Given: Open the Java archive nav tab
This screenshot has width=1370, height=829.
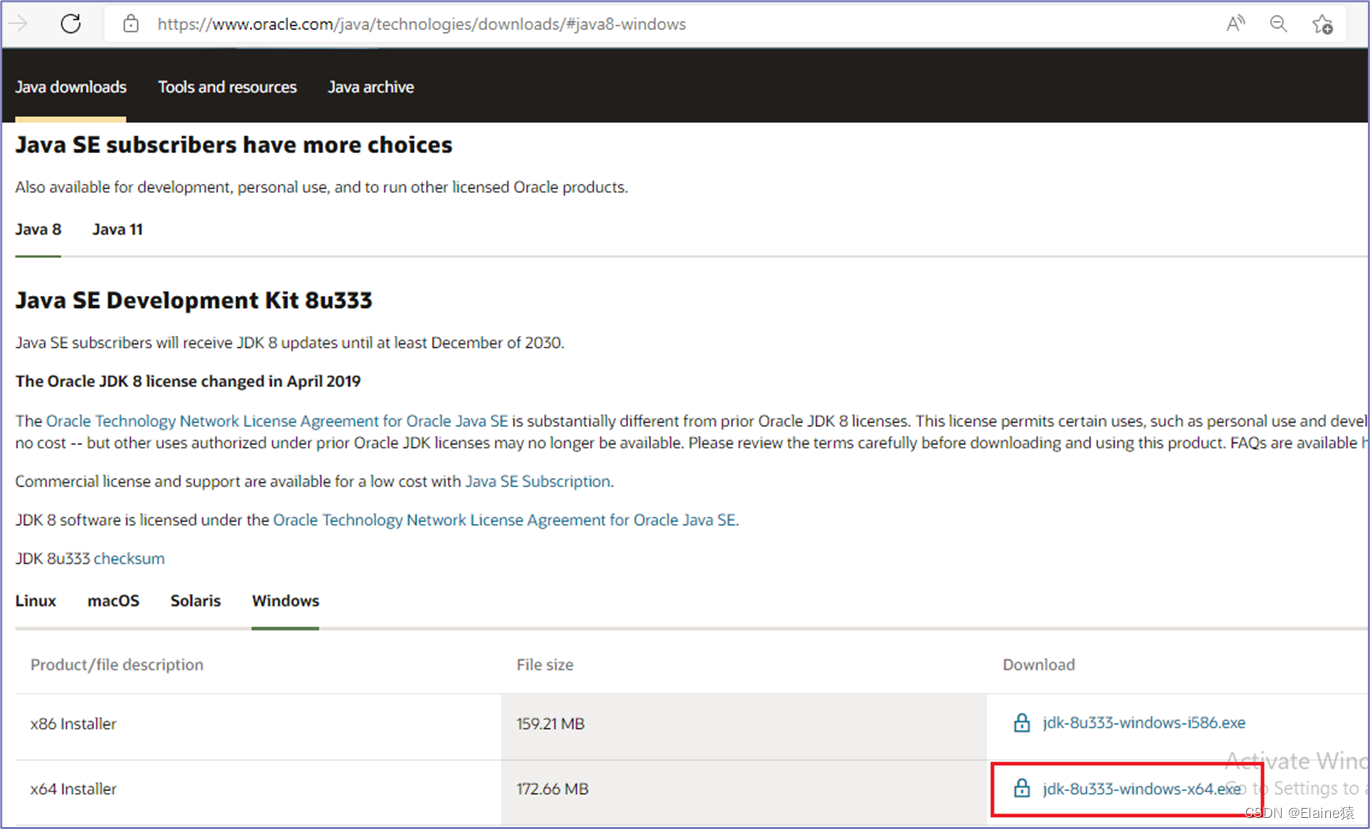Looking at the screenshot, I should click(x=371, y=87).
